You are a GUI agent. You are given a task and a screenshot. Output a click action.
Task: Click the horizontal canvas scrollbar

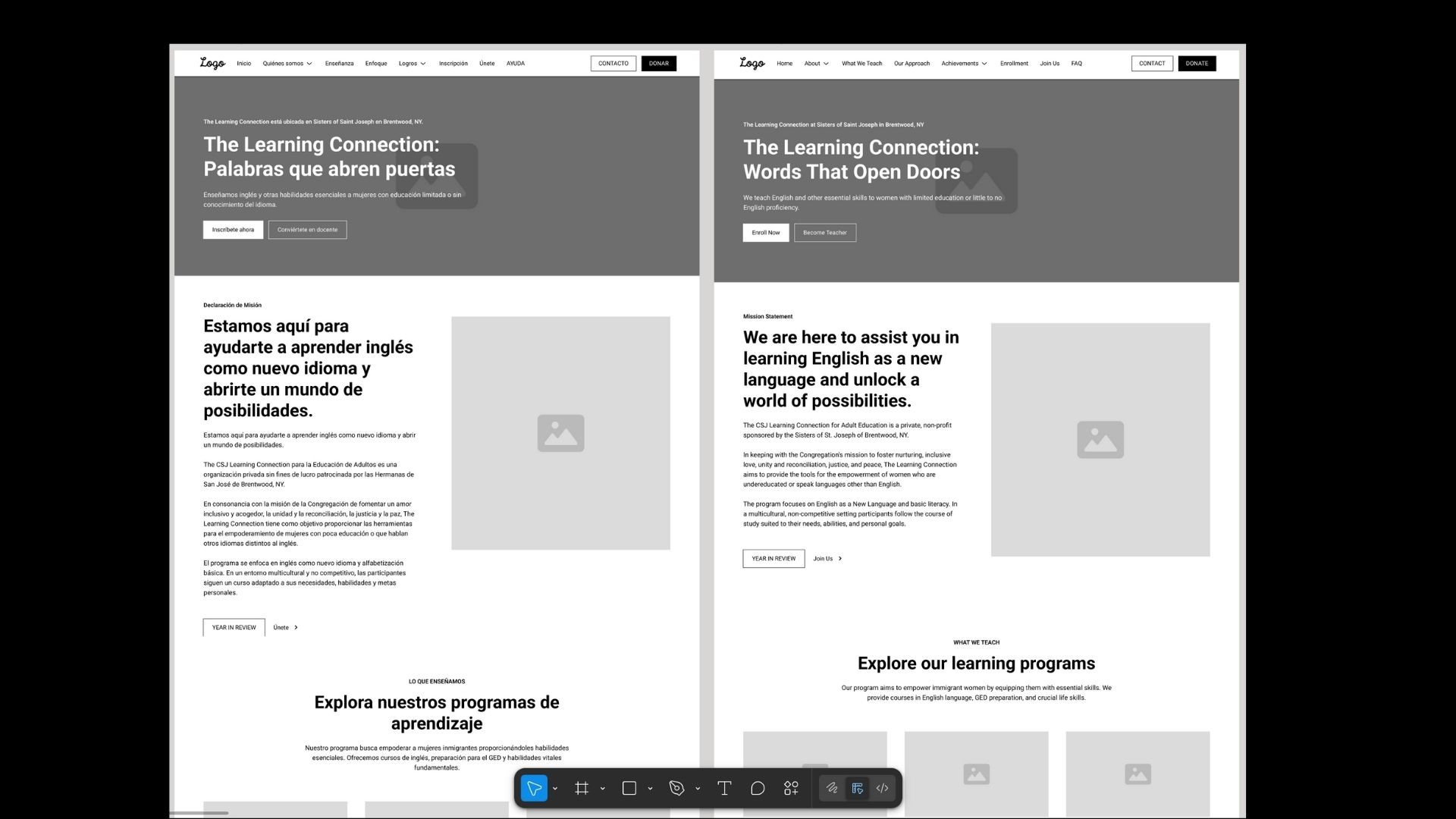pyautogui.click(x=199, y=813)
